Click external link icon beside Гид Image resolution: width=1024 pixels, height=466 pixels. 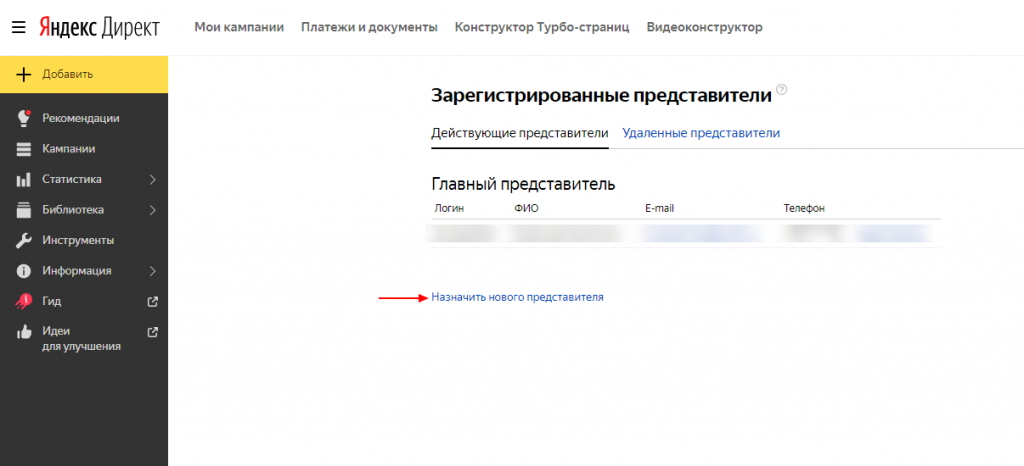coord(153,302)
